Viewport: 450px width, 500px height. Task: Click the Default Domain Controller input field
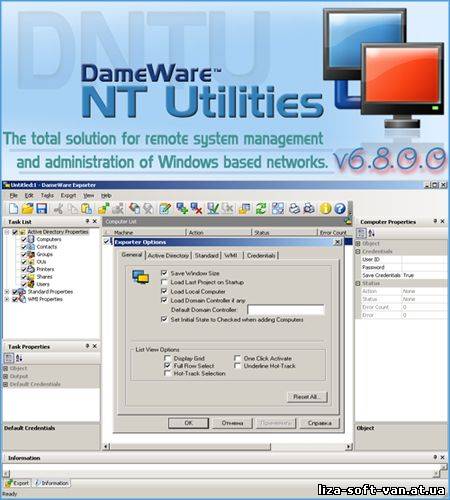pyautogui.click(x=286, y=310)
